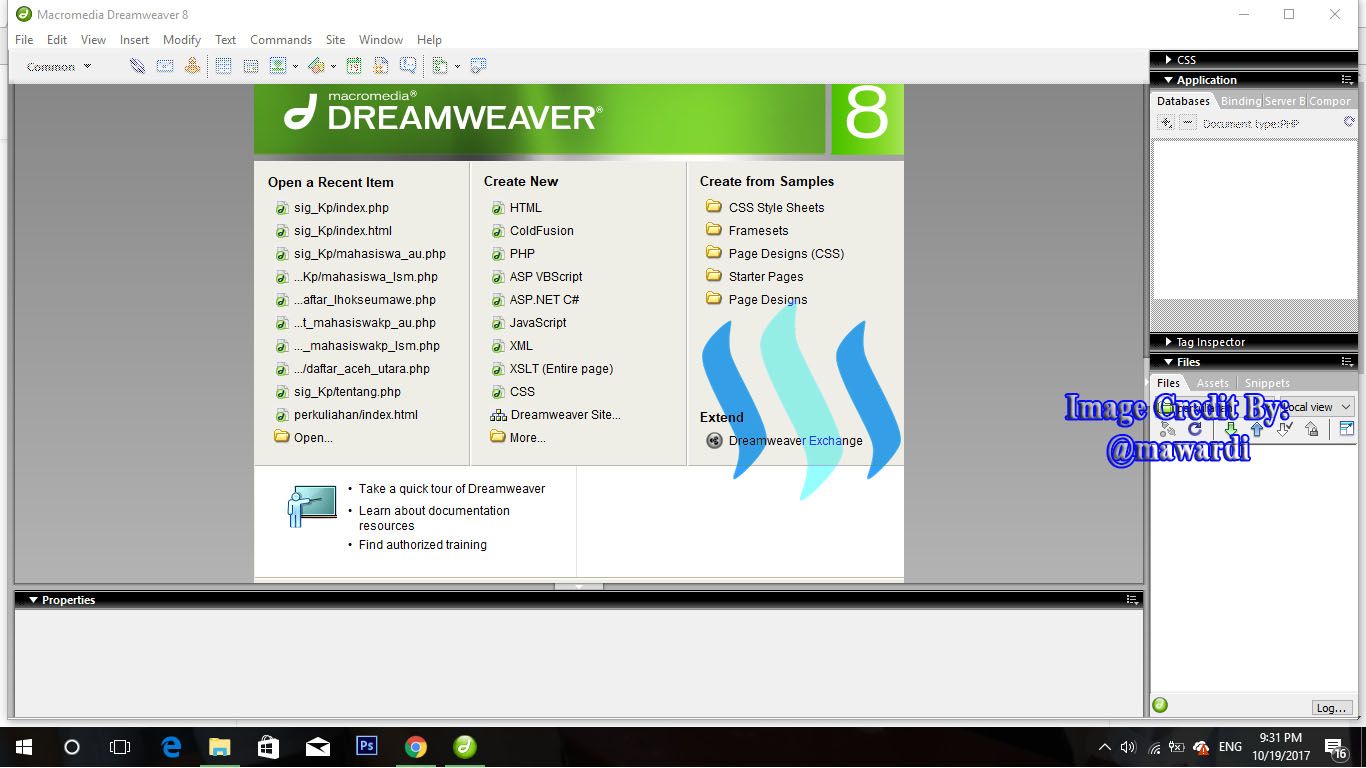Click the Log... button in Files panel

pyautogui.click(x=1331, y=708)
